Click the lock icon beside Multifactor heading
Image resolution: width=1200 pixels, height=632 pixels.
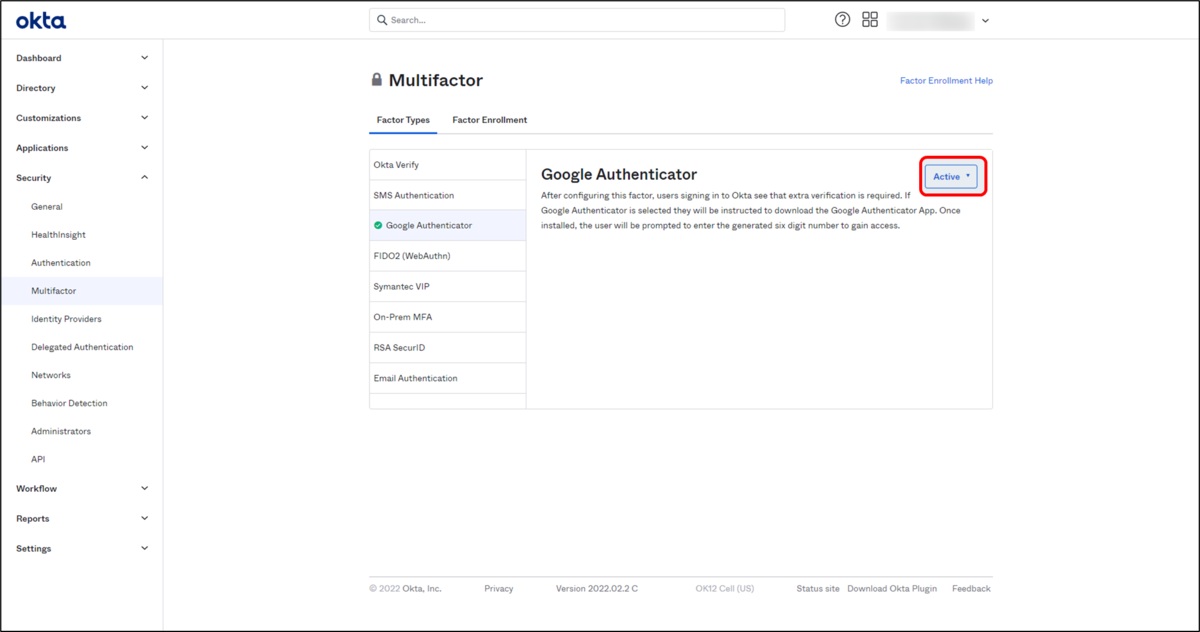click(x=377, y=80)
